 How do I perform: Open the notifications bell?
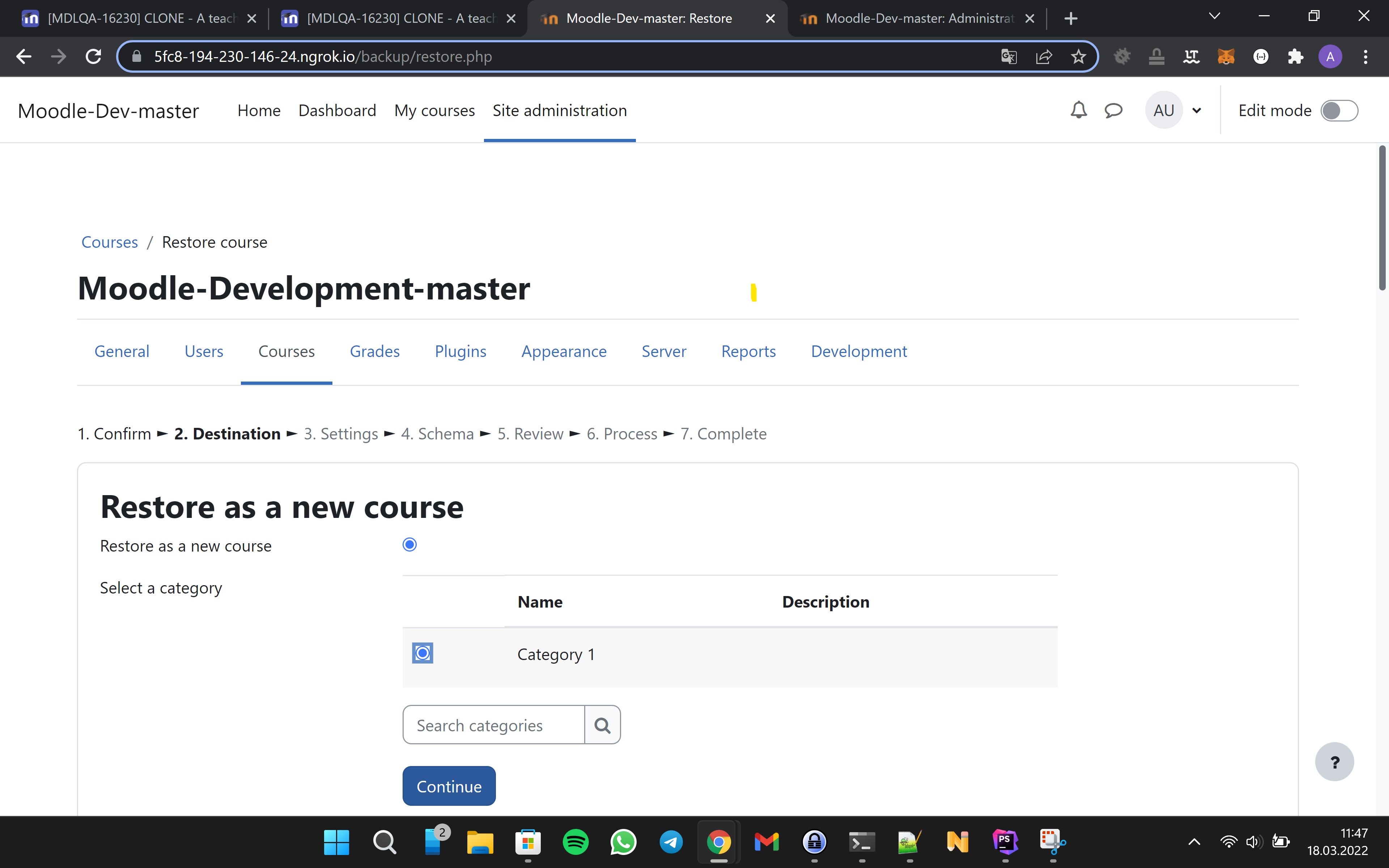click(1079, 110)
